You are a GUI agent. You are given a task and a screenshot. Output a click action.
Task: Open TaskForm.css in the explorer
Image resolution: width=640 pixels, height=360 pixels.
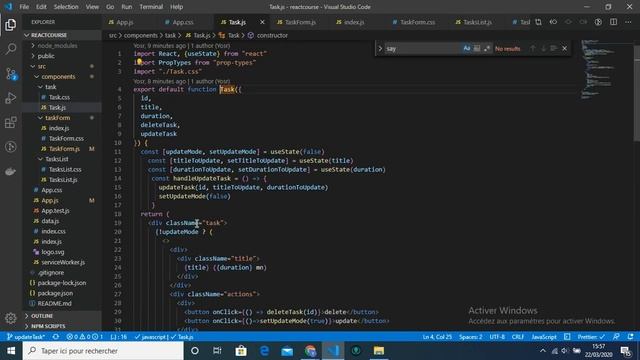66,138
